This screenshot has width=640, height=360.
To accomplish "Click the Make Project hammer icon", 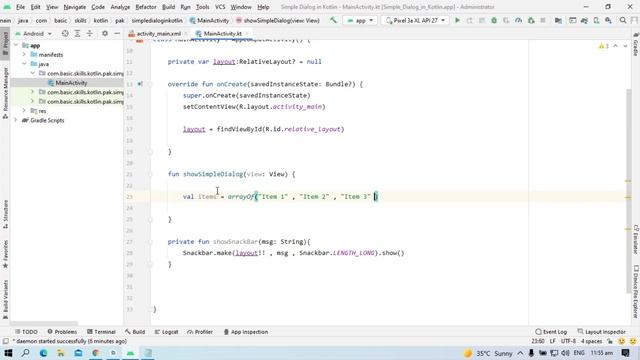I will (x=333, y=20).
